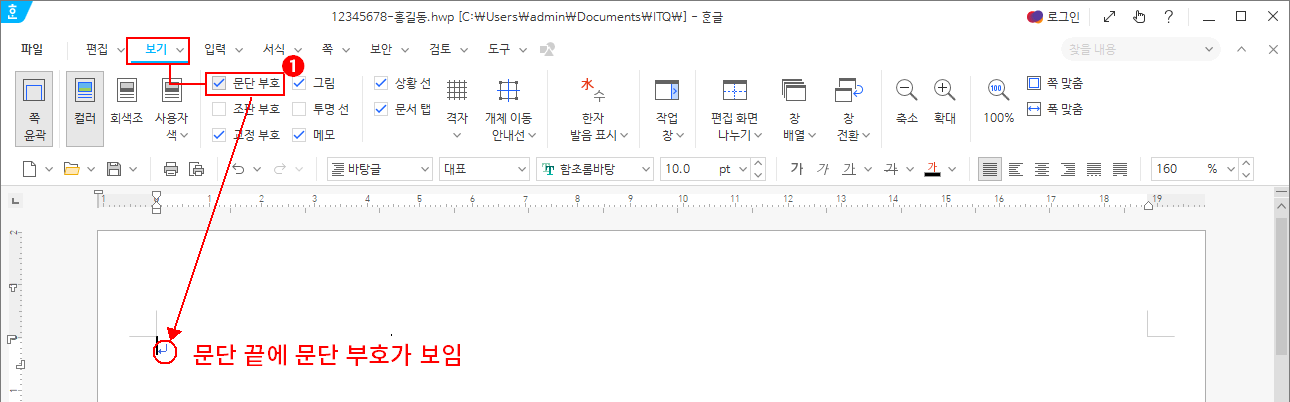Open the underline style dropdown arrow
Viewport: 1290px width, 402px height.
[x=868, y=169]
